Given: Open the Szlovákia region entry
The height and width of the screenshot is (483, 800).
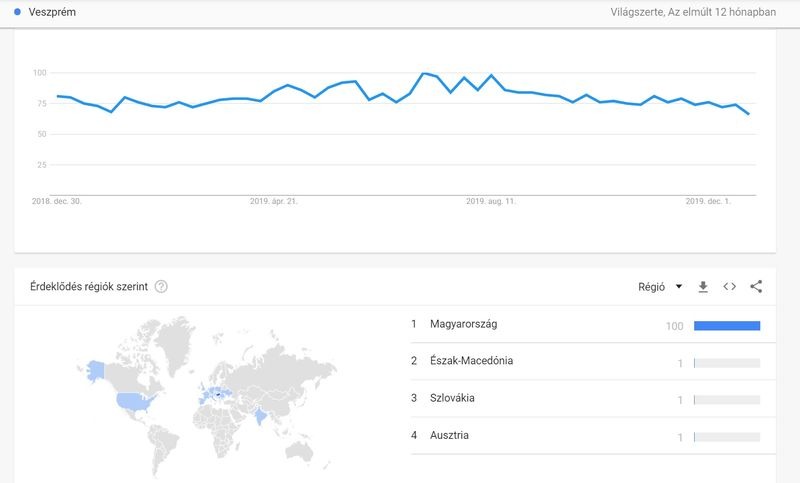Looking at the screenshot, I should (452, 399).
